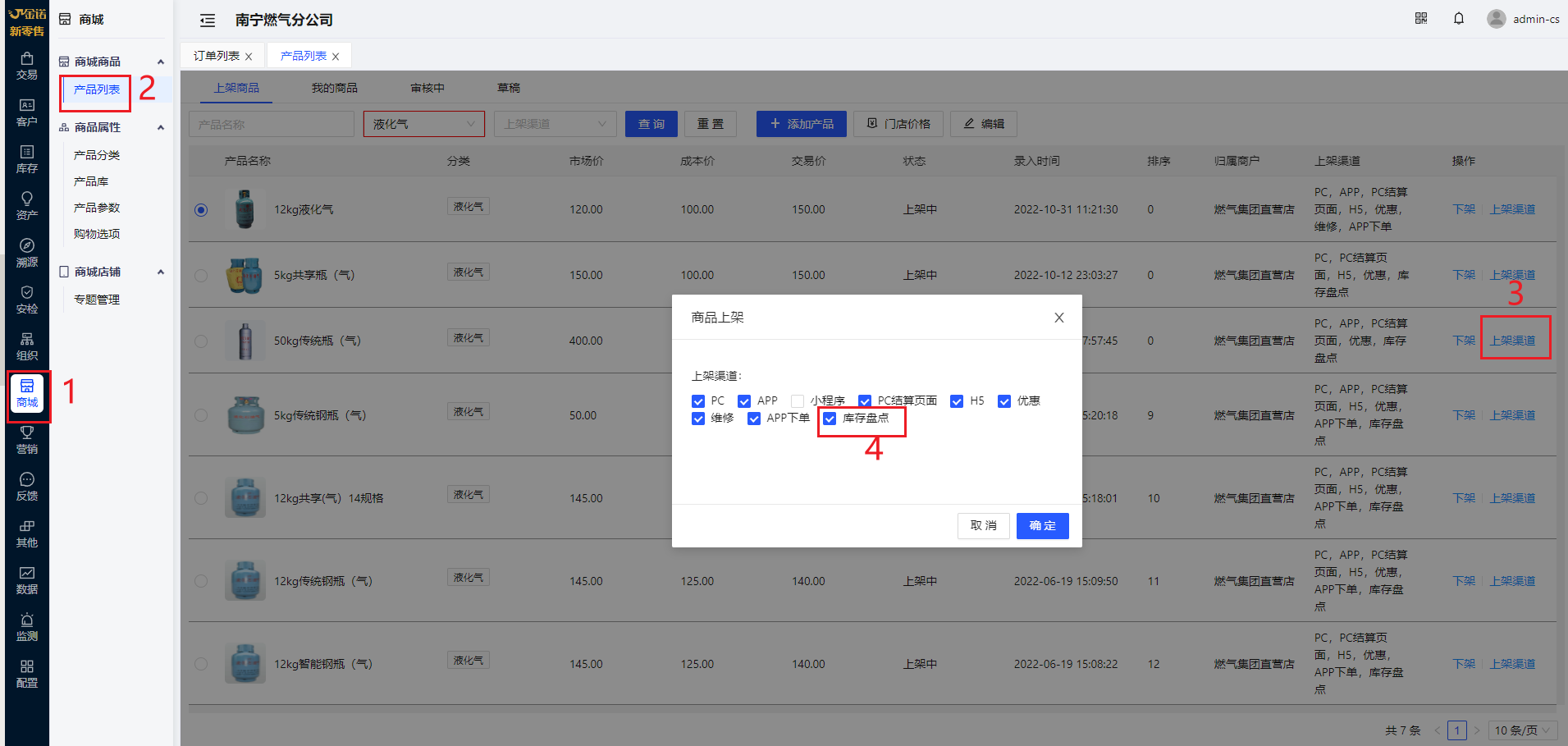
Task: Click the 5kg共享瓶 product thumbnail
Action: [245, 275]
